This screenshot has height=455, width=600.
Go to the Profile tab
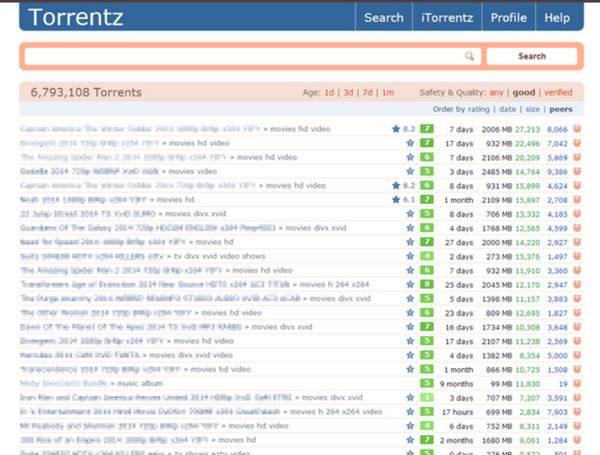tap(509, 18)
